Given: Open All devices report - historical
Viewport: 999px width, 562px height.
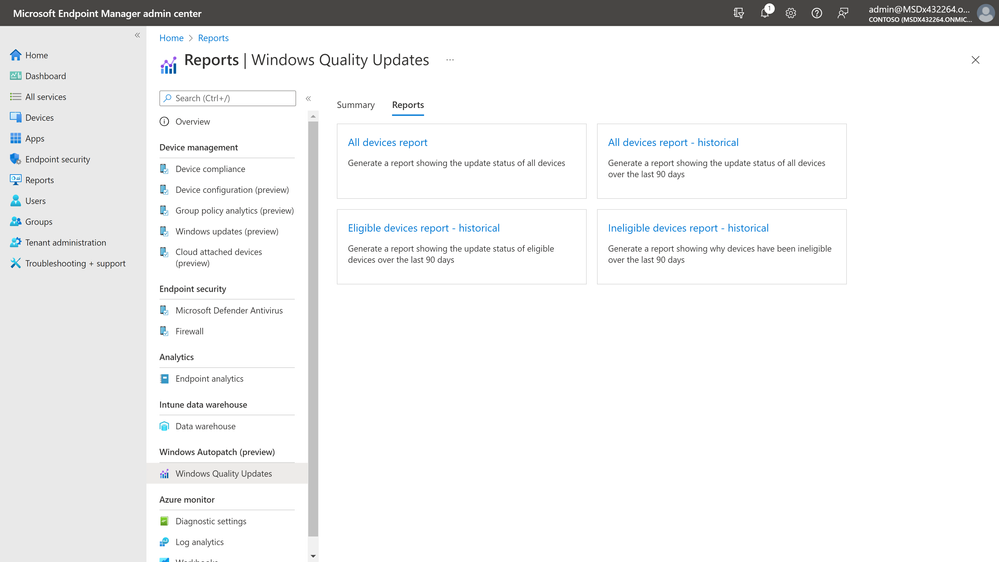Looking at the screenshot, I should (673, 143).
